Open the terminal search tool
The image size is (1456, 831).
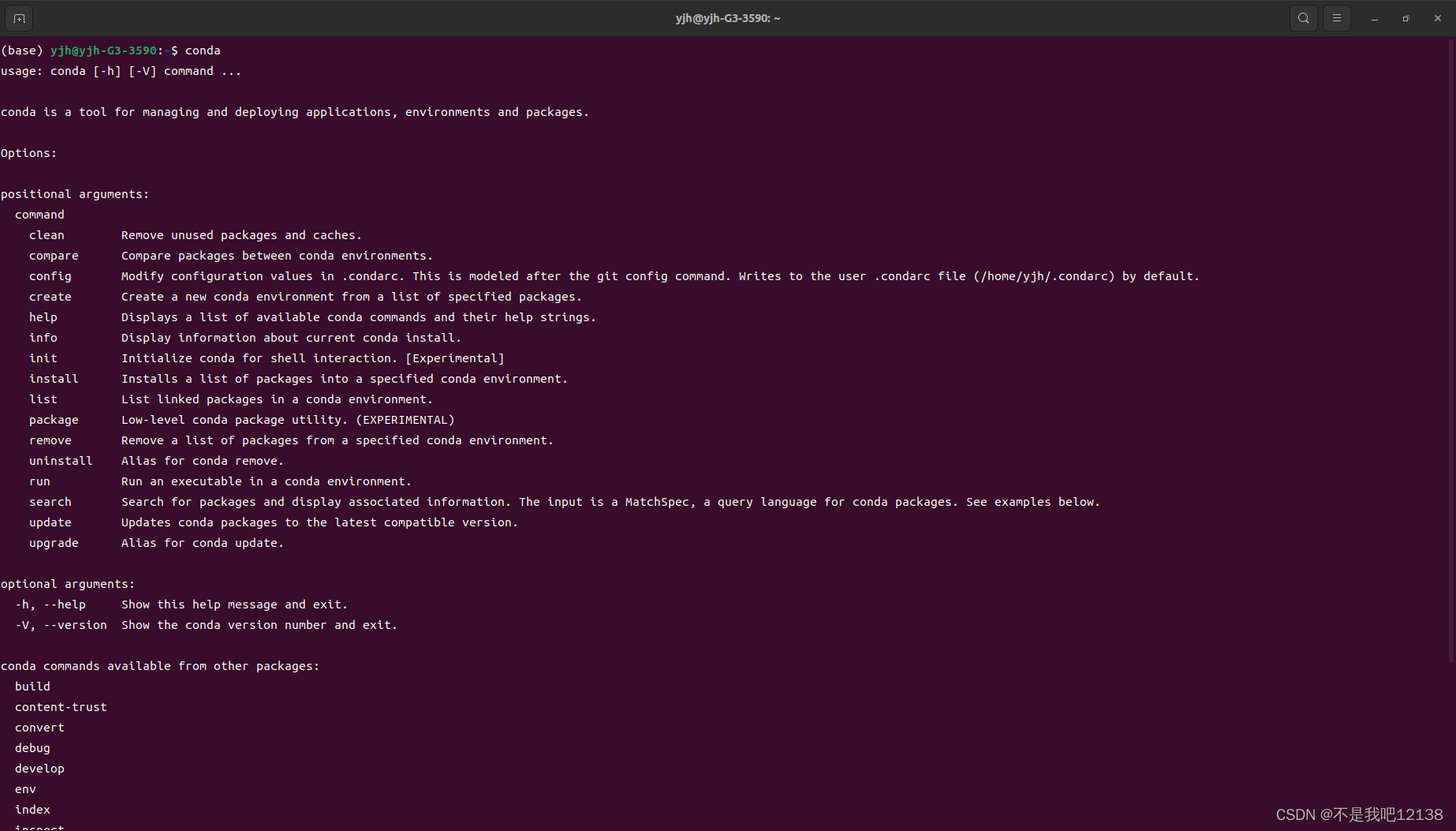coord(1303,18)
